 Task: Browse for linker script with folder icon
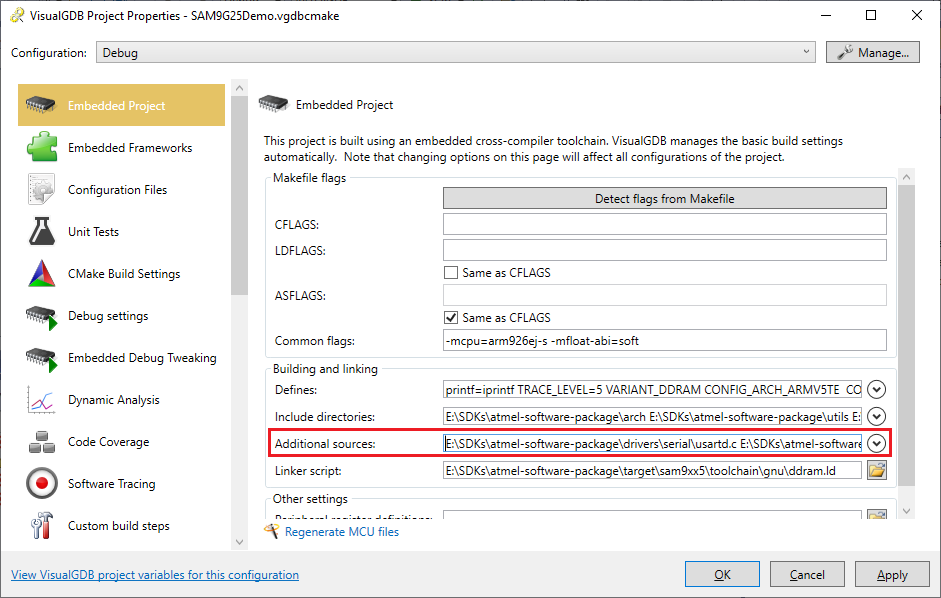tap(876, 471)
